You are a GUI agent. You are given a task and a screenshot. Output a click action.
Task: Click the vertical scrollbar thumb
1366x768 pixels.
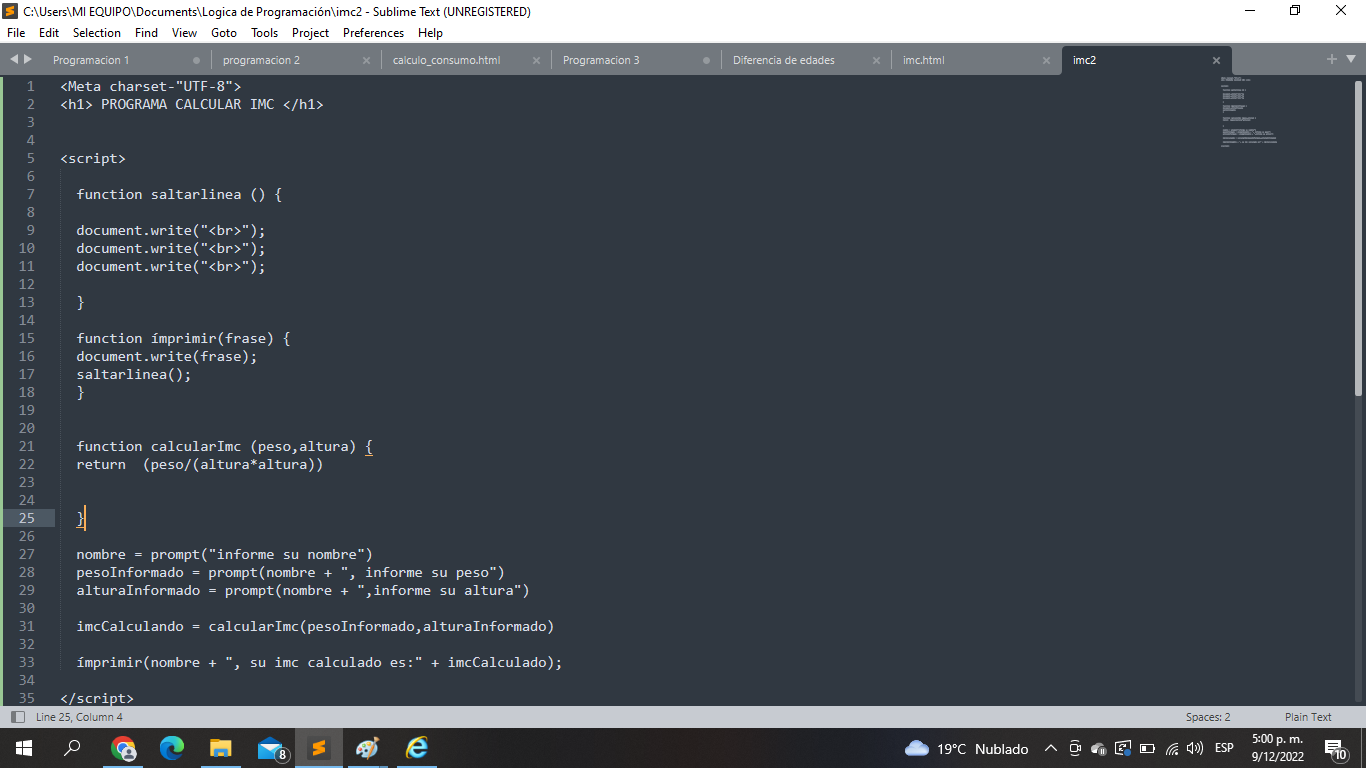[1358, 238]
